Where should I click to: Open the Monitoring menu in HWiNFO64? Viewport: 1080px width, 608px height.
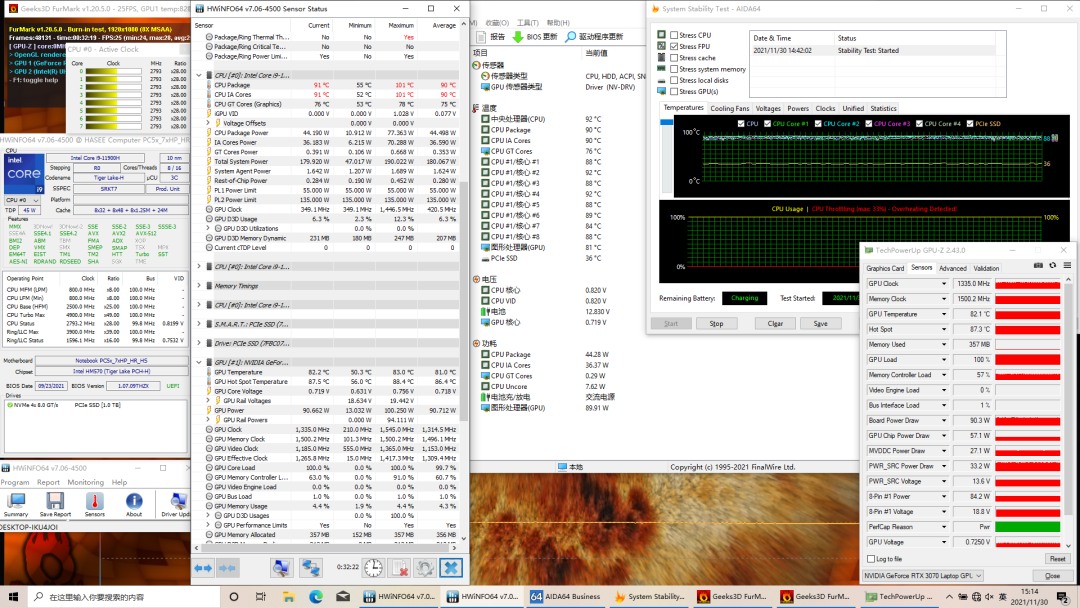[85, 482]
